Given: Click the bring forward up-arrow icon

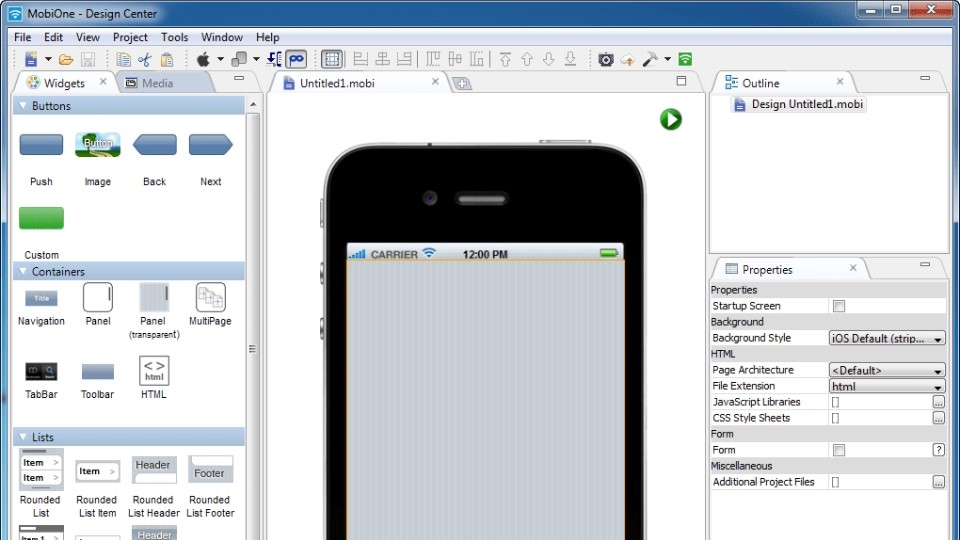Looking at the screenshot, I should click(527, 59).
